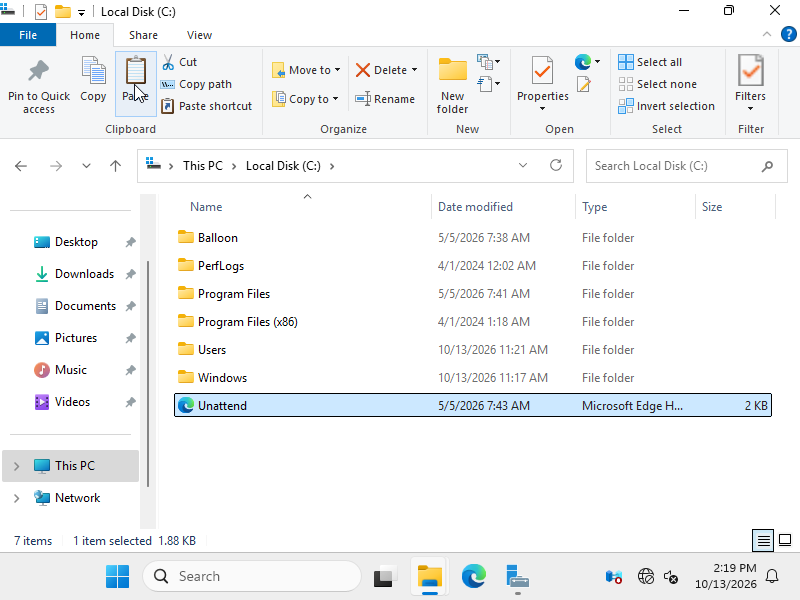Select the Balloon folder
The image size is (800, 600).
click(x=472, y=238)
